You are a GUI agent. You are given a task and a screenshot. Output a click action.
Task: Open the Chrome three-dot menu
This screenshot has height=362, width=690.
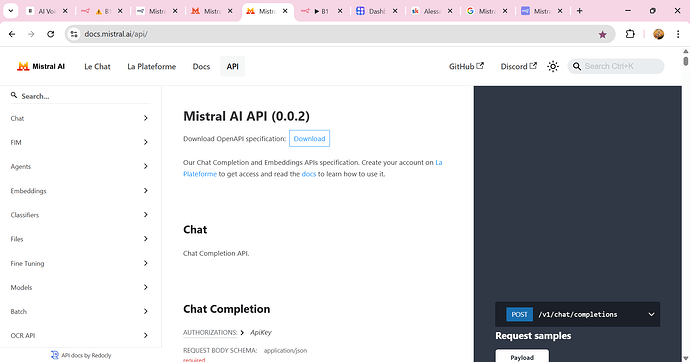pyautogui.click(x=678, y=34)
